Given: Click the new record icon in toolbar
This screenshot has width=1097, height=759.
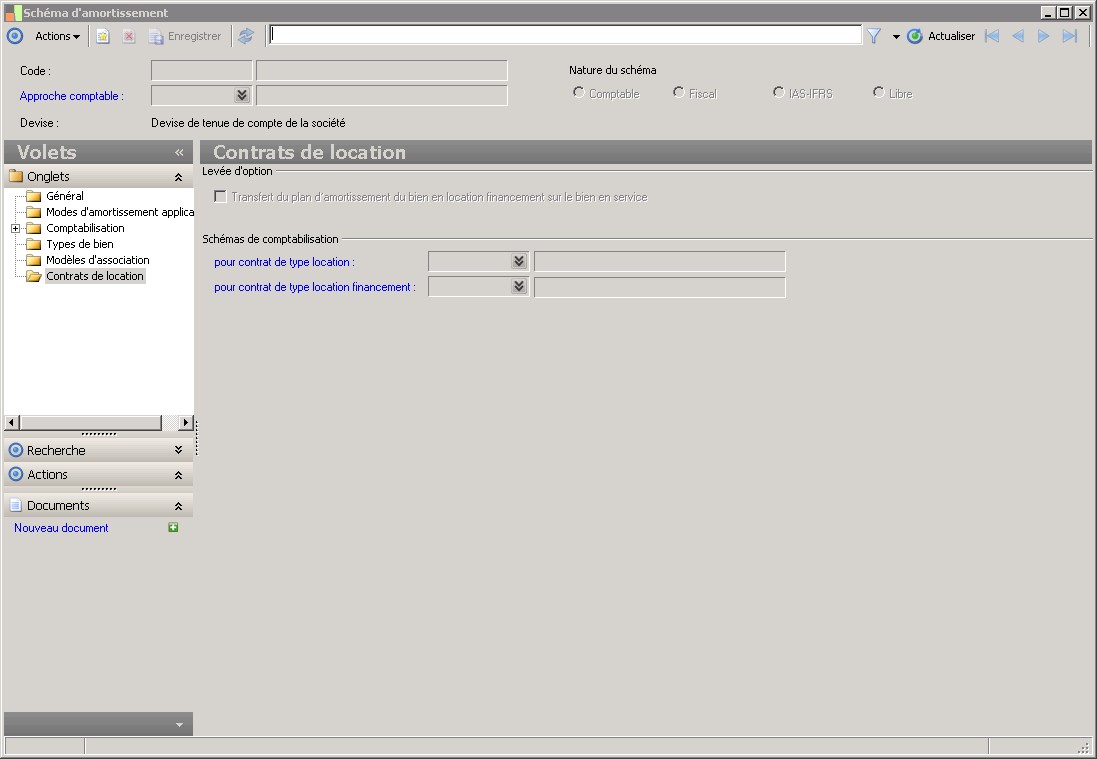Looking at the screenshot, I should [103, 36].
